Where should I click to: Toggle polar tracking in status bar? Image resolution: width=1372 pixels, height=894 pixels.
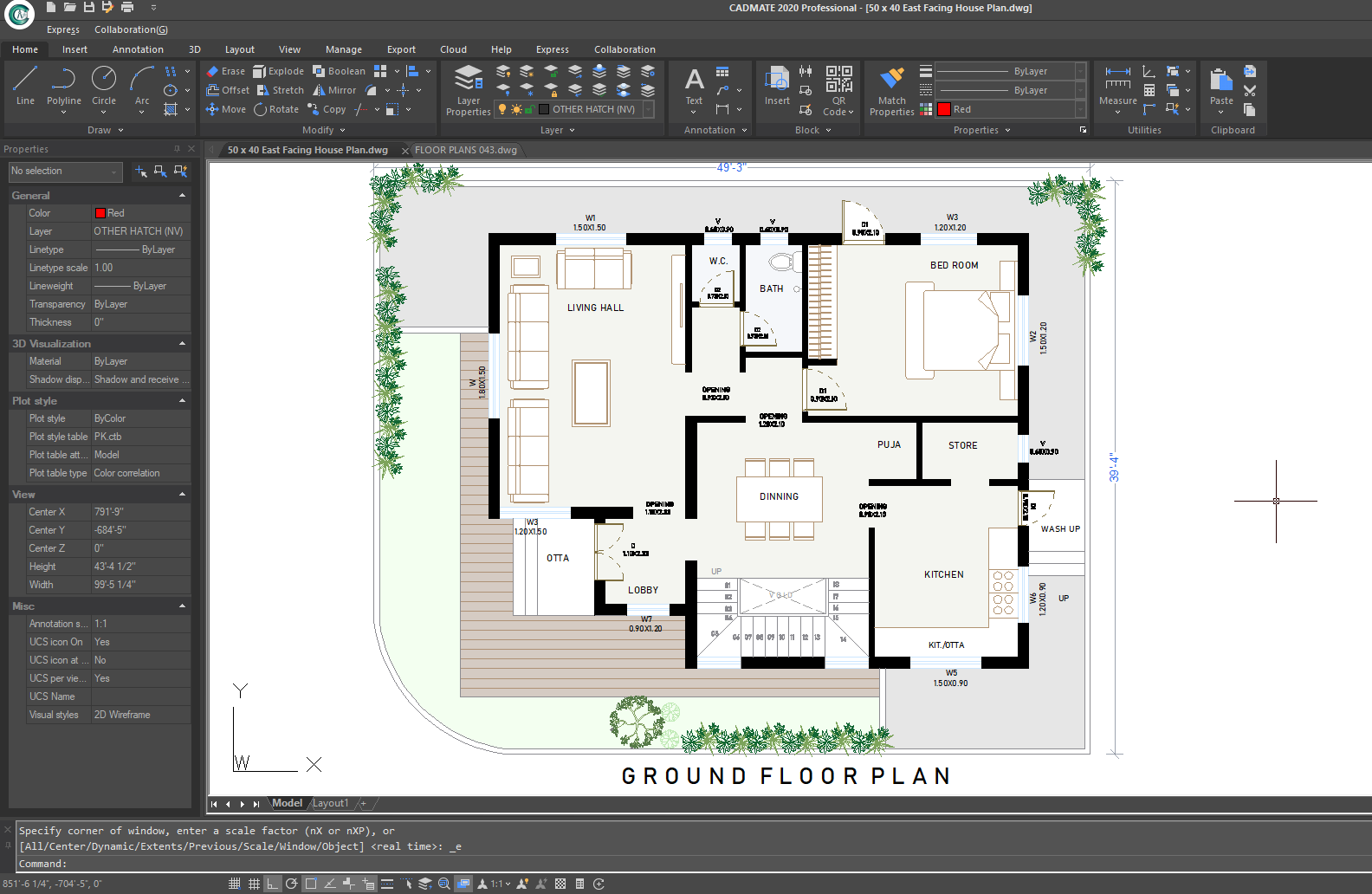coord(292,884)
